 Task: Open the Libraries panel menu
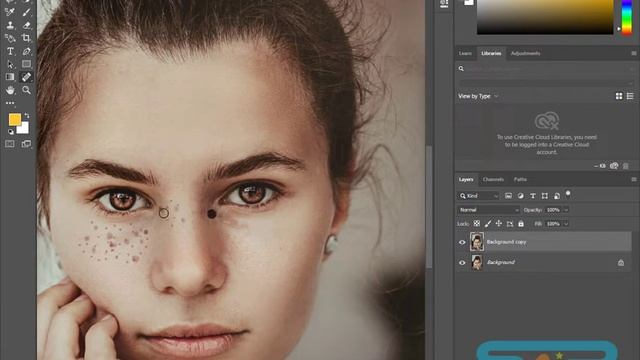[x=633, y=53]
